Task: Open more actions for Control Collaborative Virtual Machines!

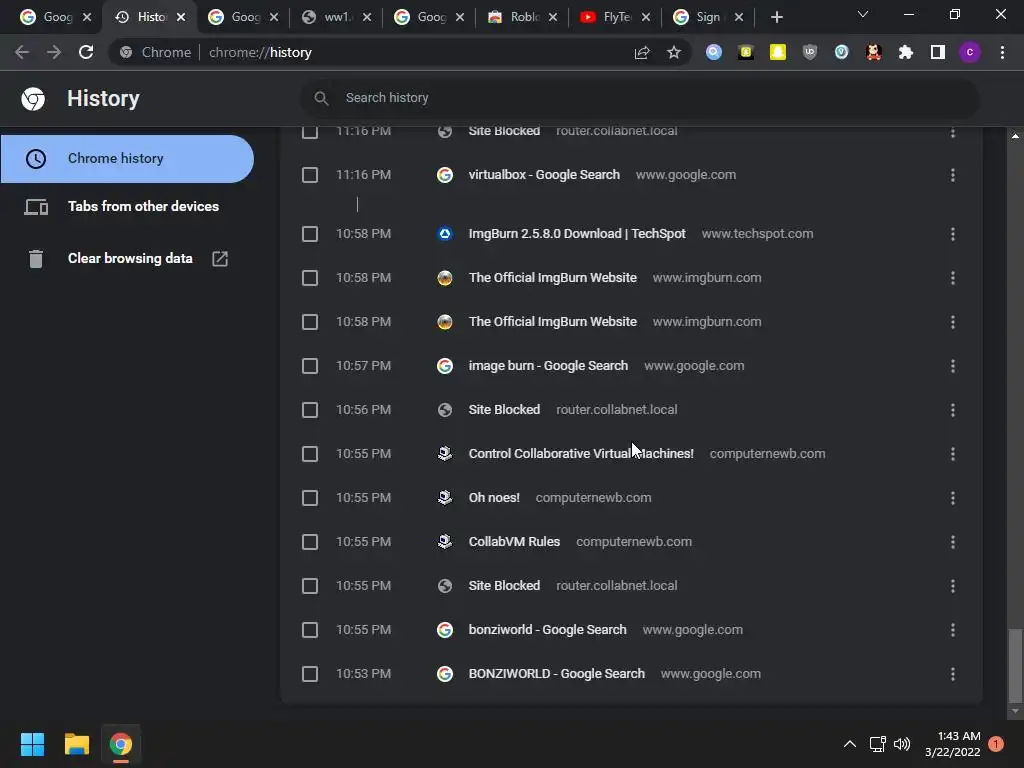Action: (953, 454)
